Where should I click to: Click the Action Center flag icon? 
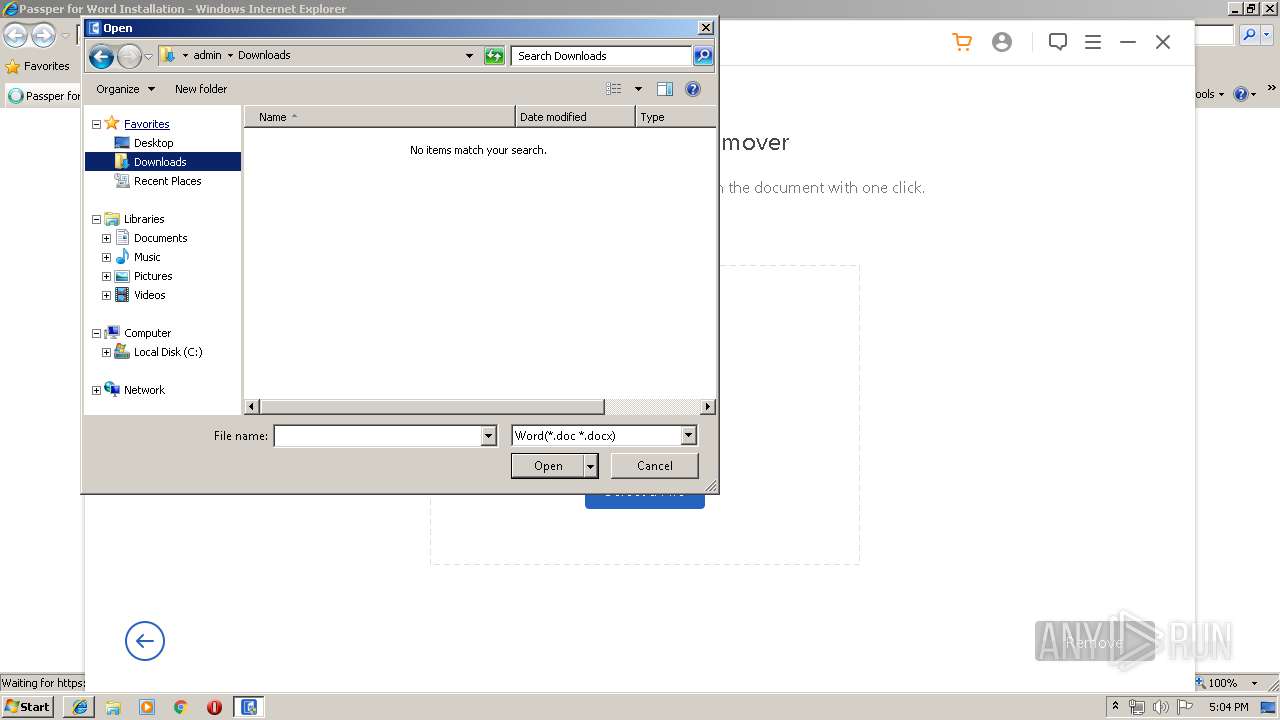tap(1185, 707)
